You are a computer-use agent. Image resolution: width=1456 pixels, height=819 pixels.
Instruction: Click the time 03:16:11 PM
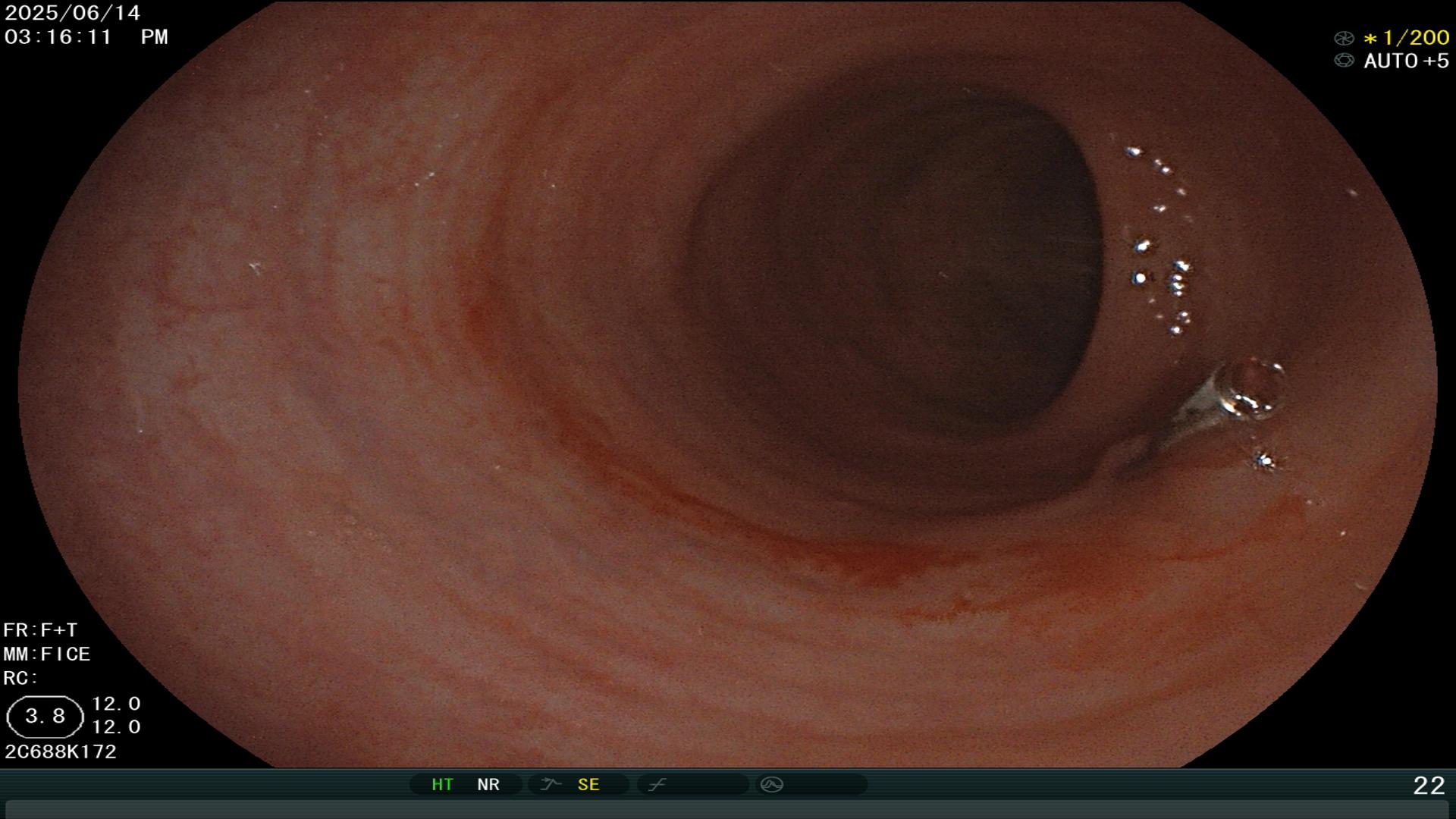coord(86,37)
